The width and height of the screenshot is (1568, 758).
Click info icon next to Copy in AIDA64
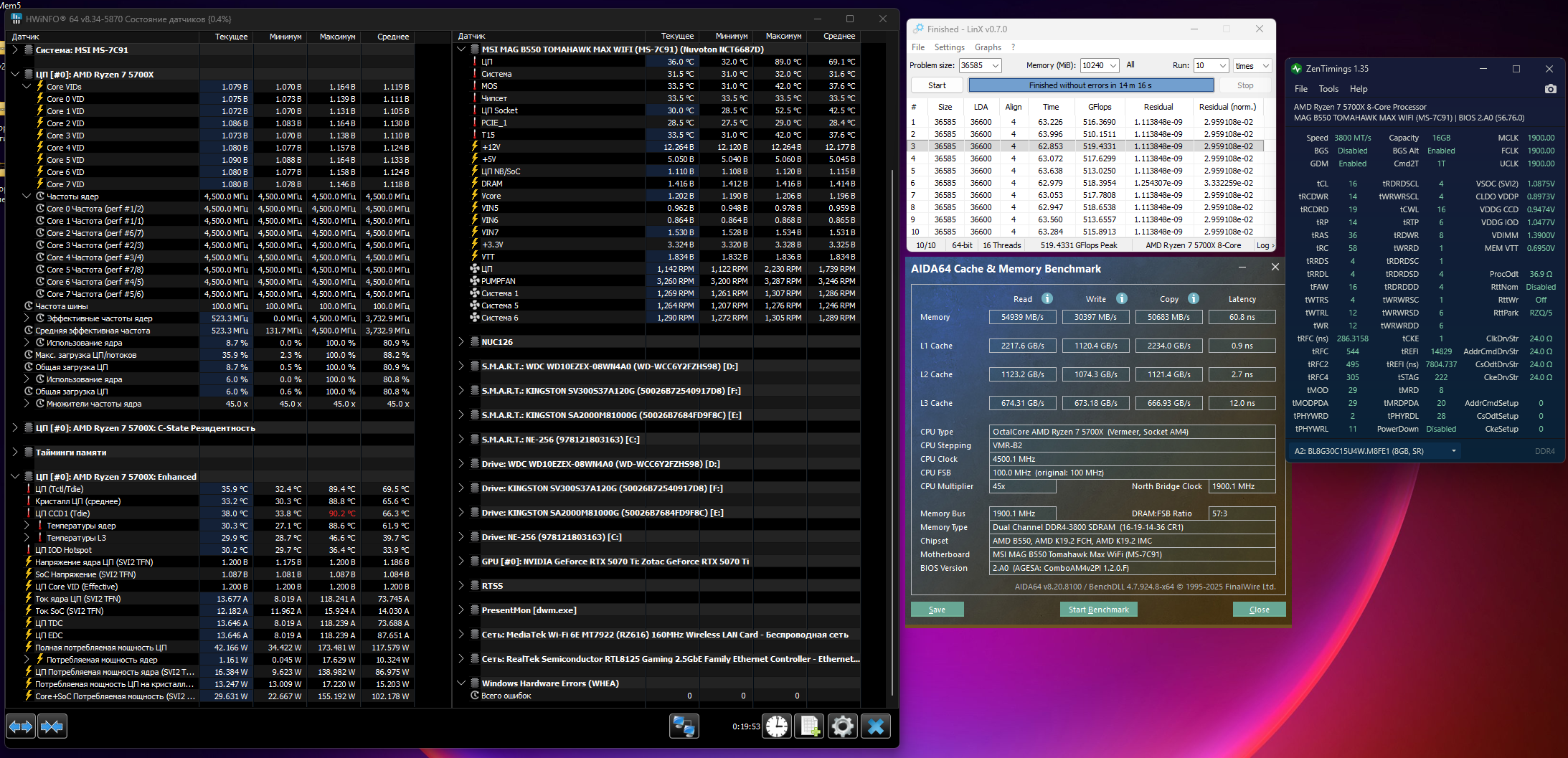[x=1194, y=298]
